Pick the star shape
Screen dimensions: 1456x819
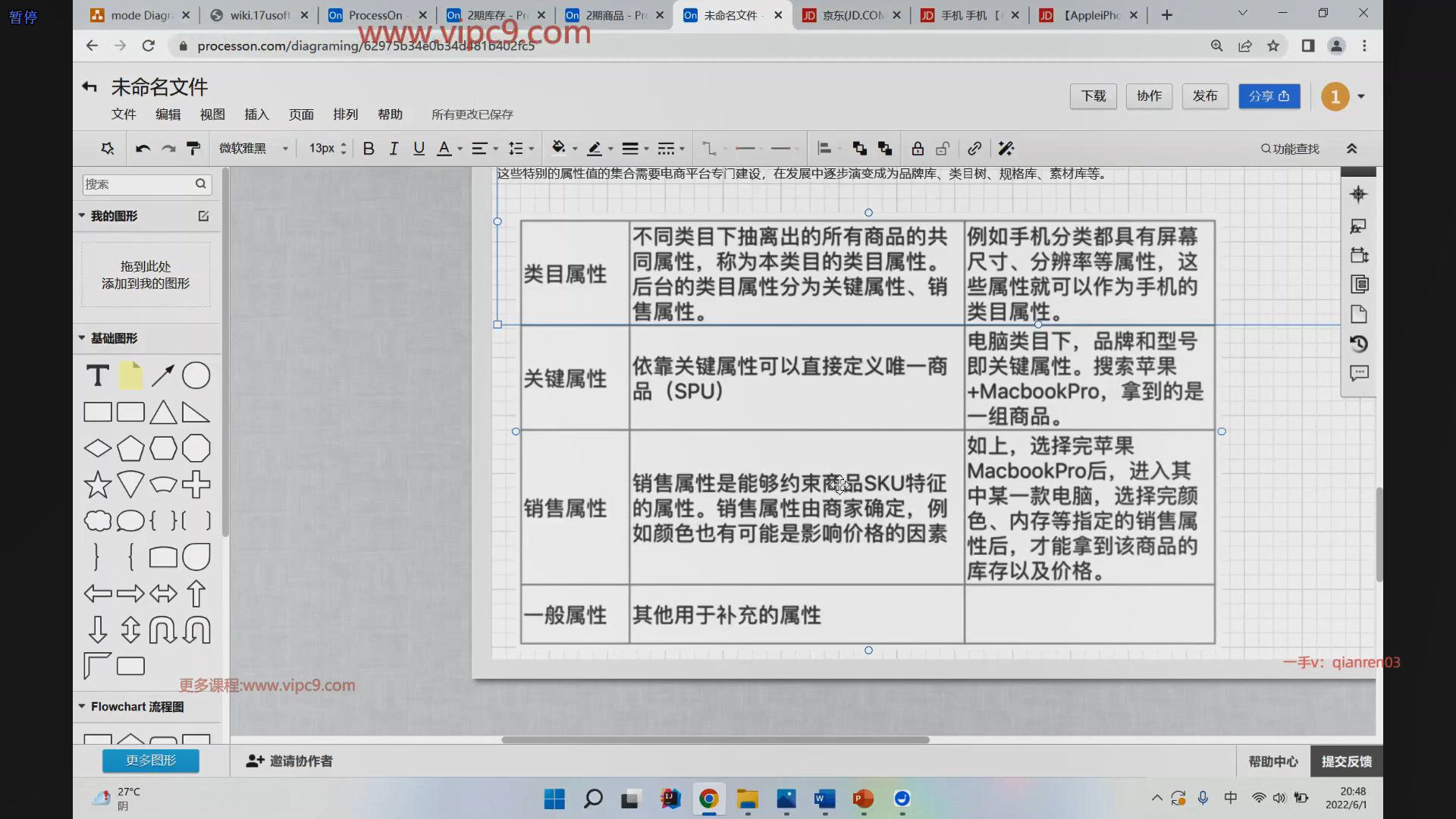tap(97, 485)
